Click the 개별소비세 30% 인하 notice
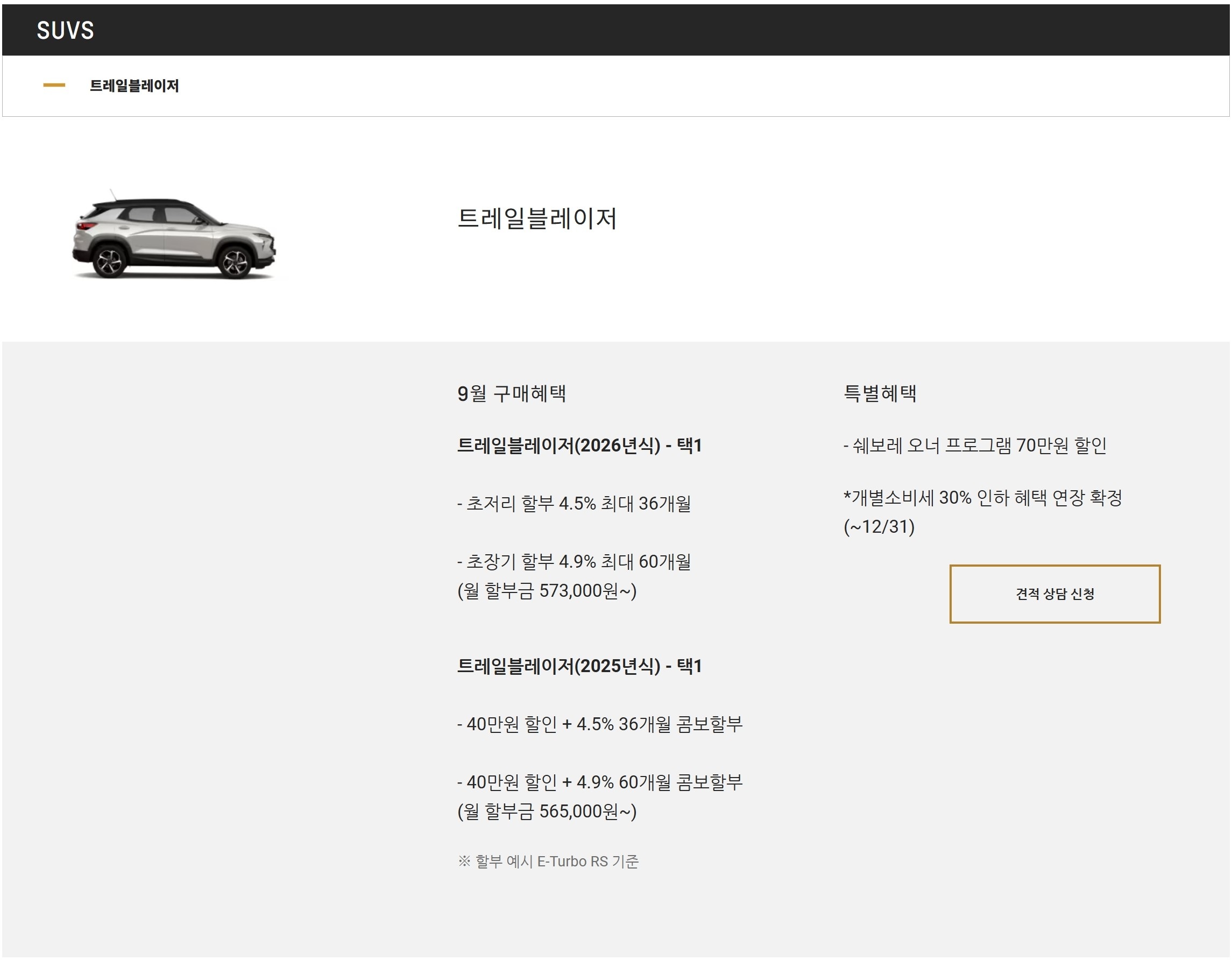The width and height of the screenshot is (1232, 960). tap(983, 498)
